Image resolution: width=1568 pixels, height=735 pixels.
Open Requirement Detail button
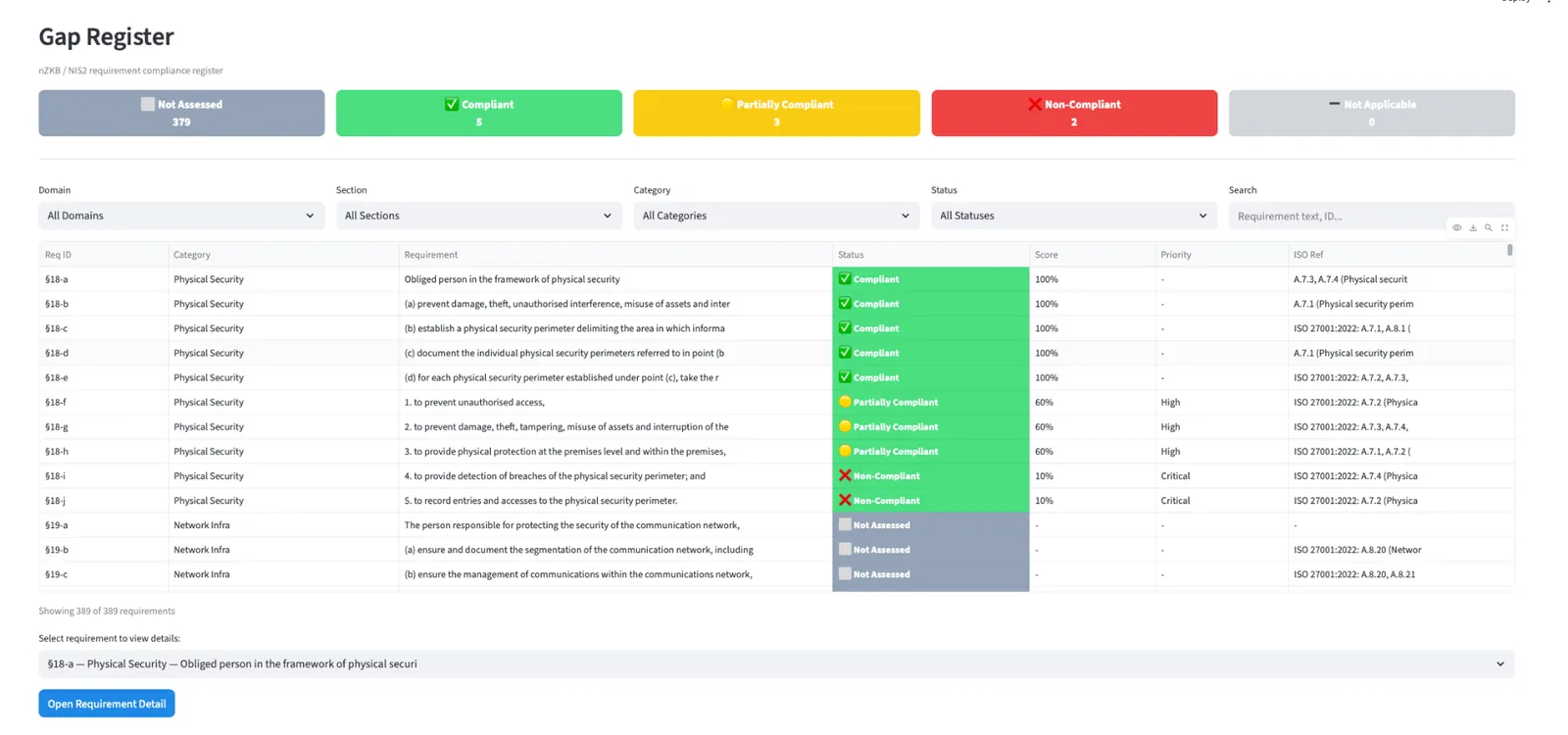pos(107,704)
